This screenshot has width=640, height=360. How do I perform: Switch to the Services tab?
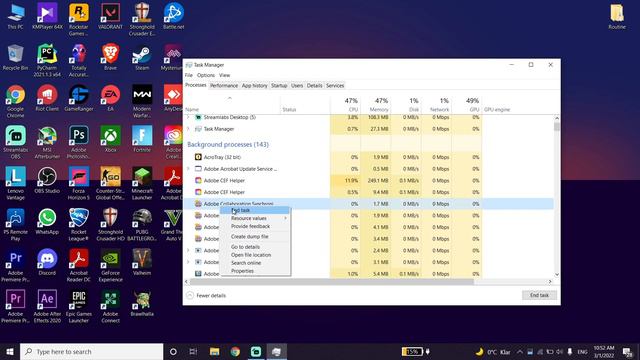pos(335,86)
